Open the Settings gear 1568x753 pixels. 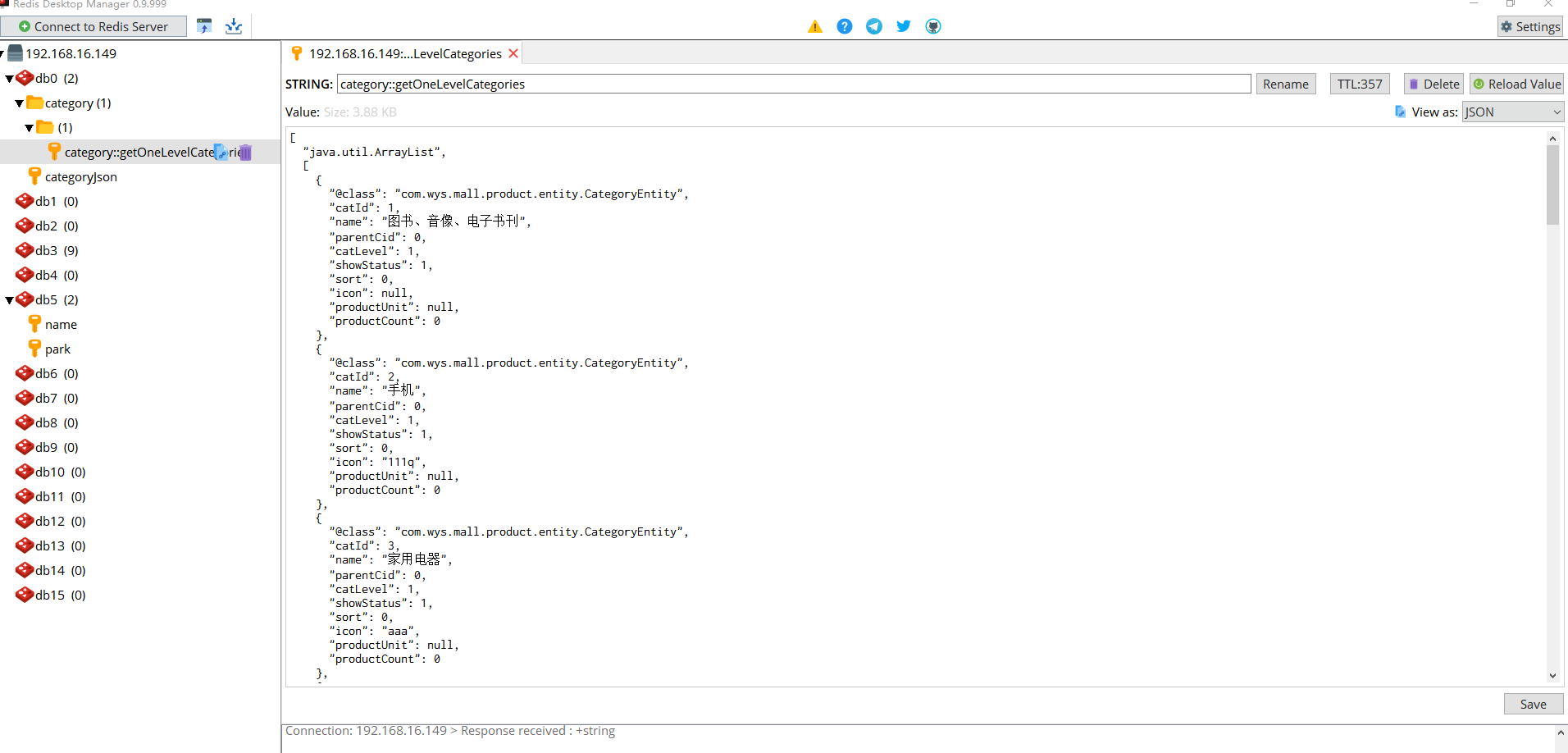(x=1529, y=25)
